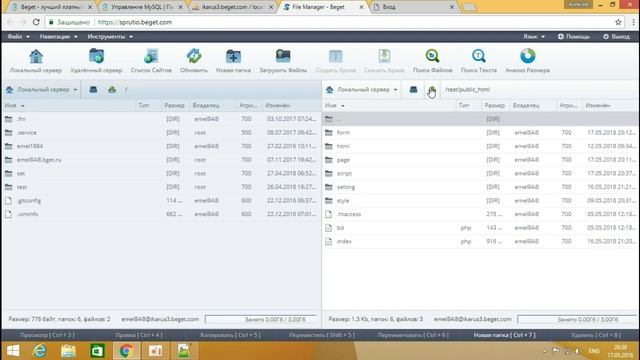The width and height of the screenshot is (640, 360).
Task: Click Переместить [Shift+5] in bottom bar
Action: tap(322, 335)
